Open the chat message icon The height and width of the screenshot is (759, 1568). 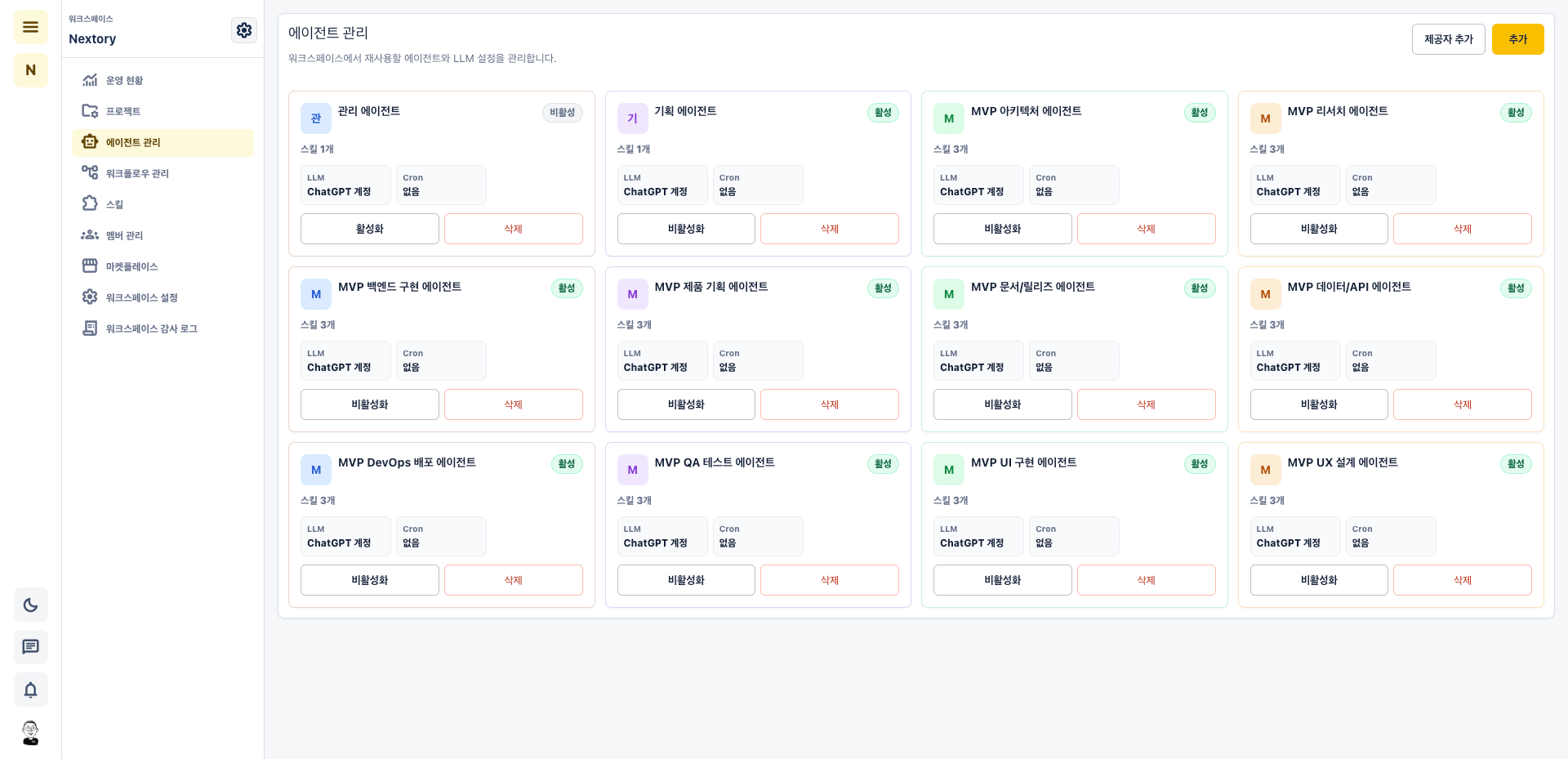(31, 647)
